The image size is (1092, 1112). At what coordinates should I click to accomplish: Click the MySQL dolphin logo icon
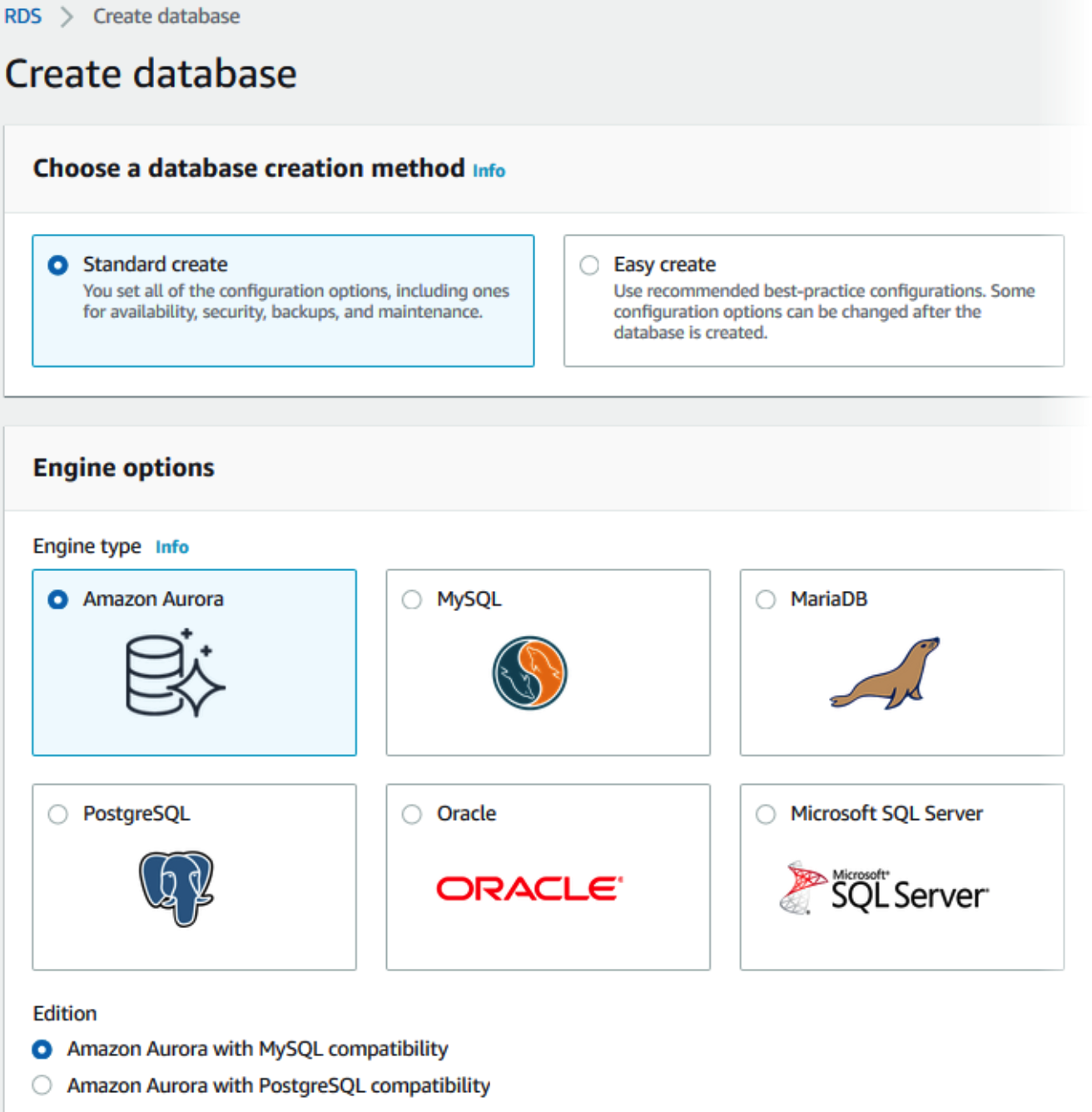click(529, 673)
